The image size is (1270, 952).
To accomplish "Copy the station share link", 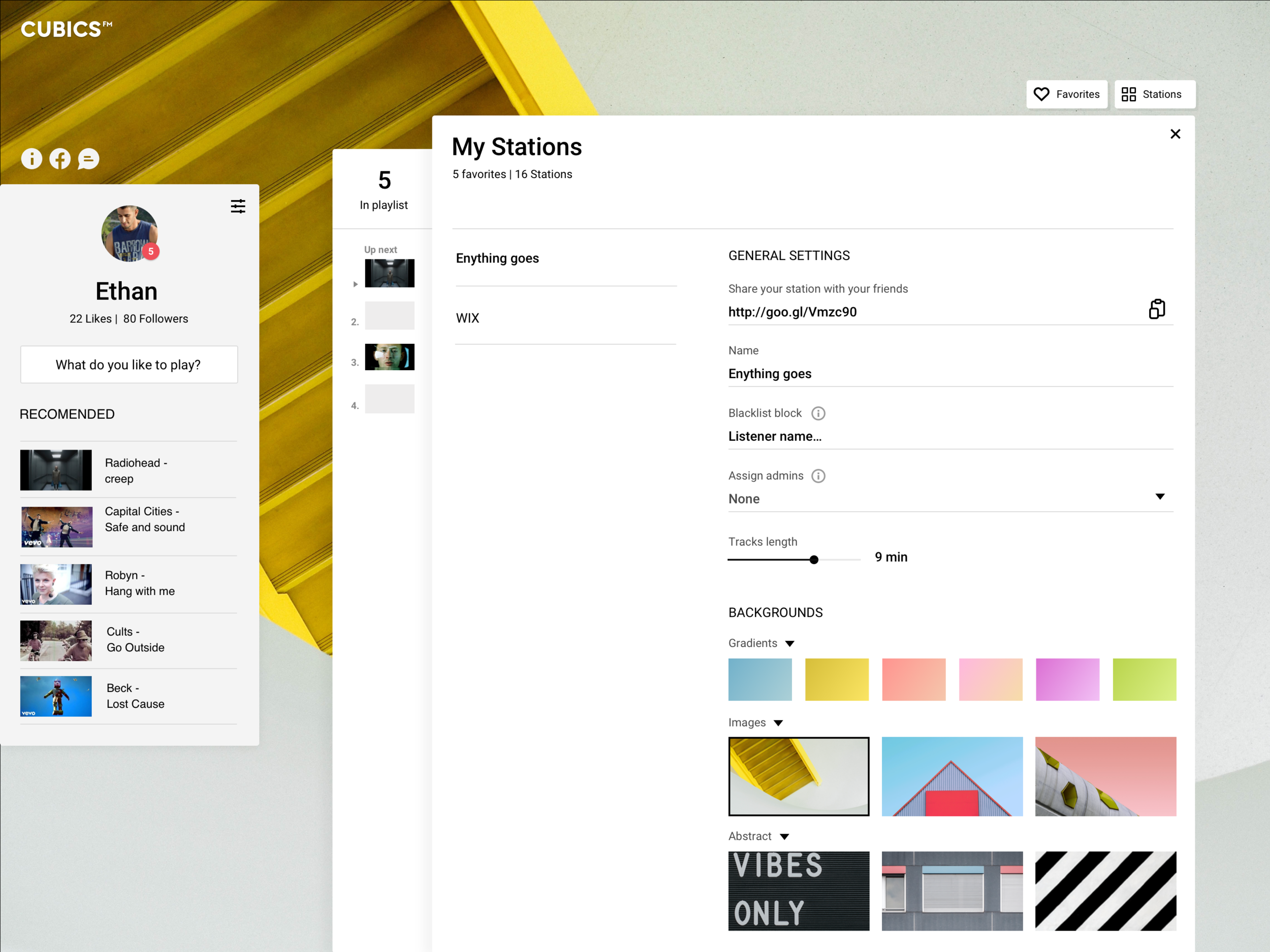I will 1156,309.
